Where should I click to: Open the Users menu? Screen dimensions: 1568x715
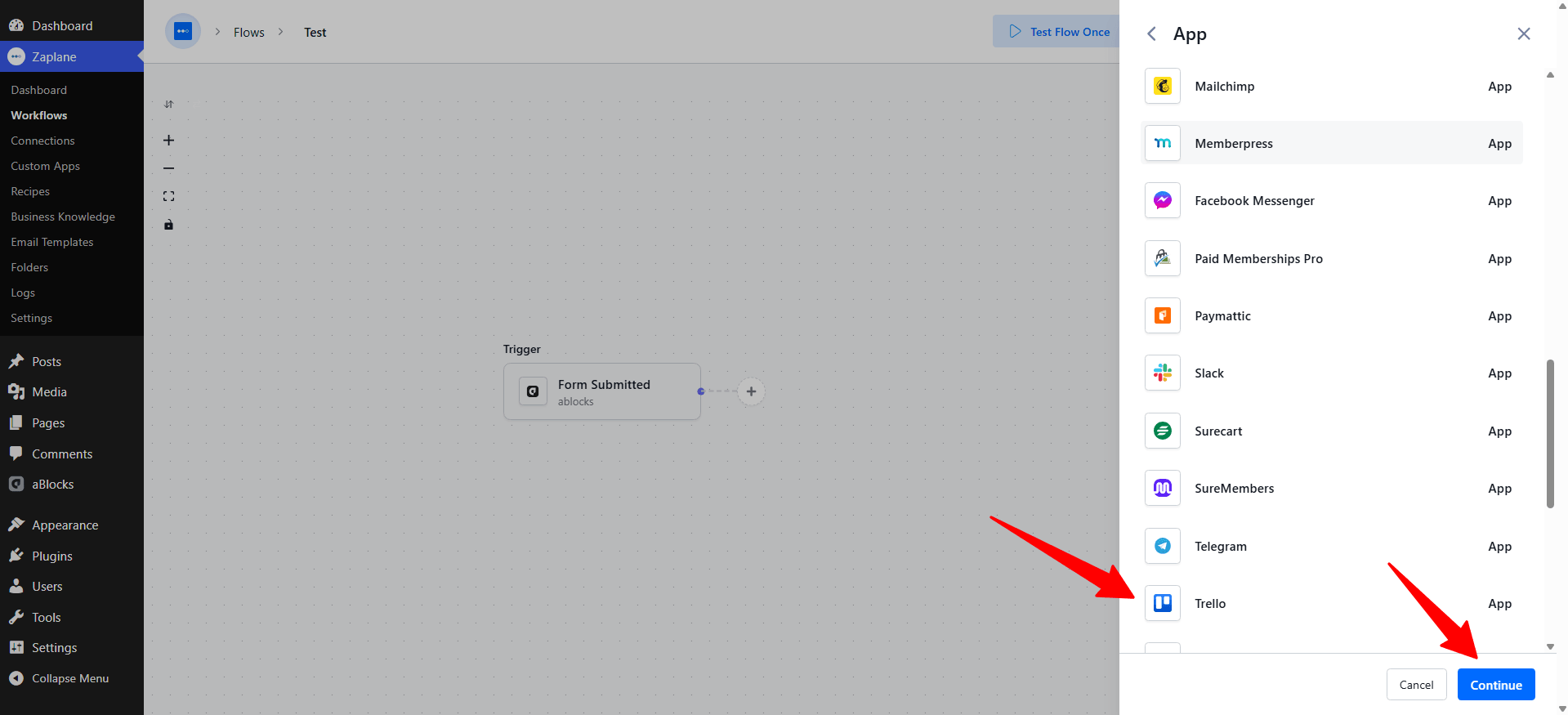[x=72, y=587]
